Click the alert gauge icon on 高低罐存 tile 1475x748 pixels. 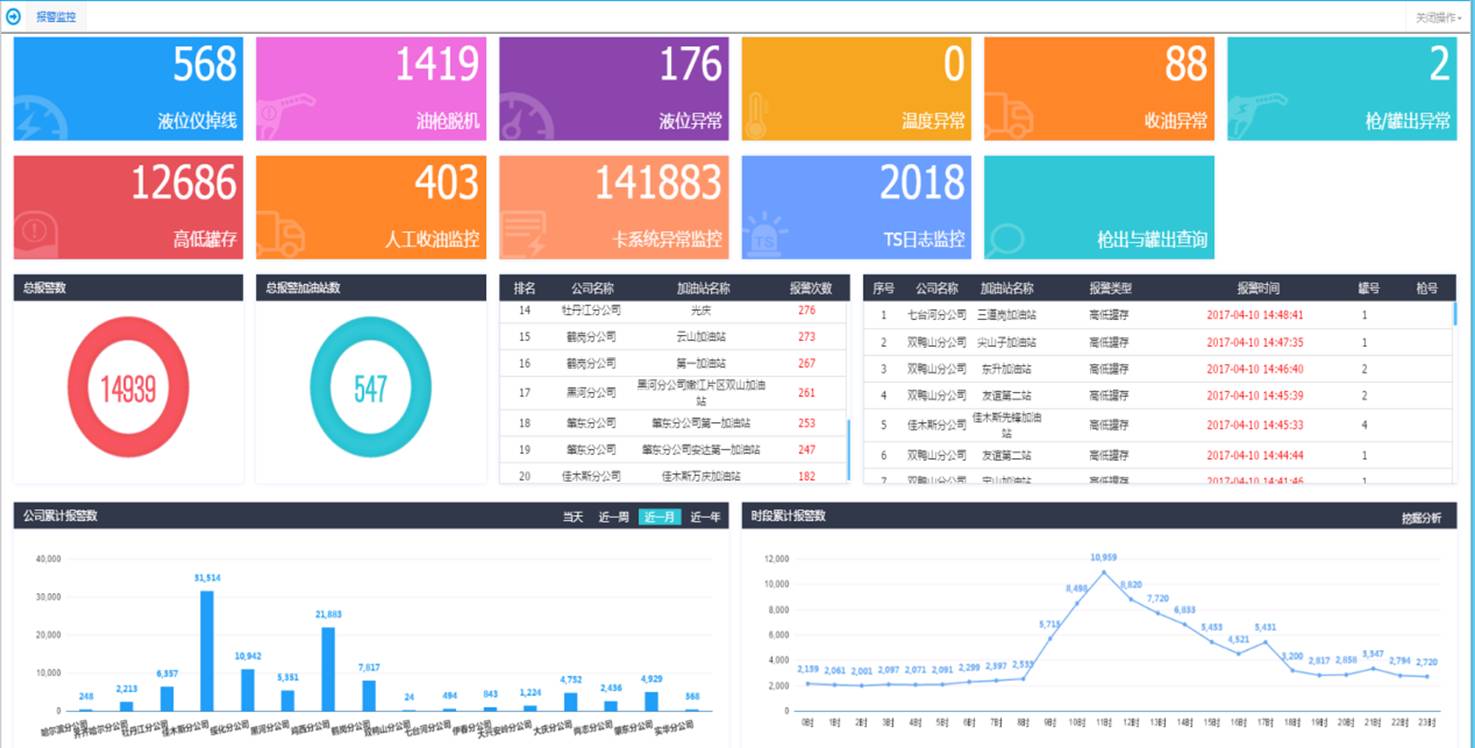click(x=37, y=234)
